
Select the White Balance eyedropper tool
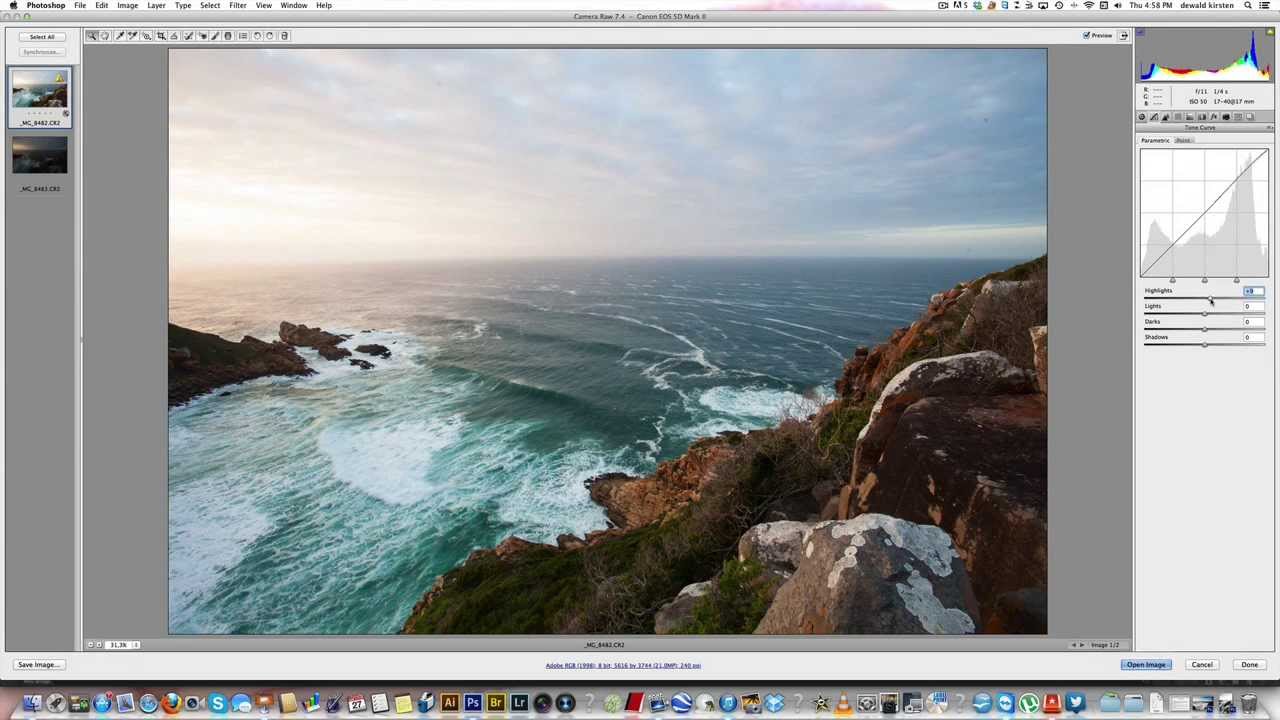click(x=120, y=36)
